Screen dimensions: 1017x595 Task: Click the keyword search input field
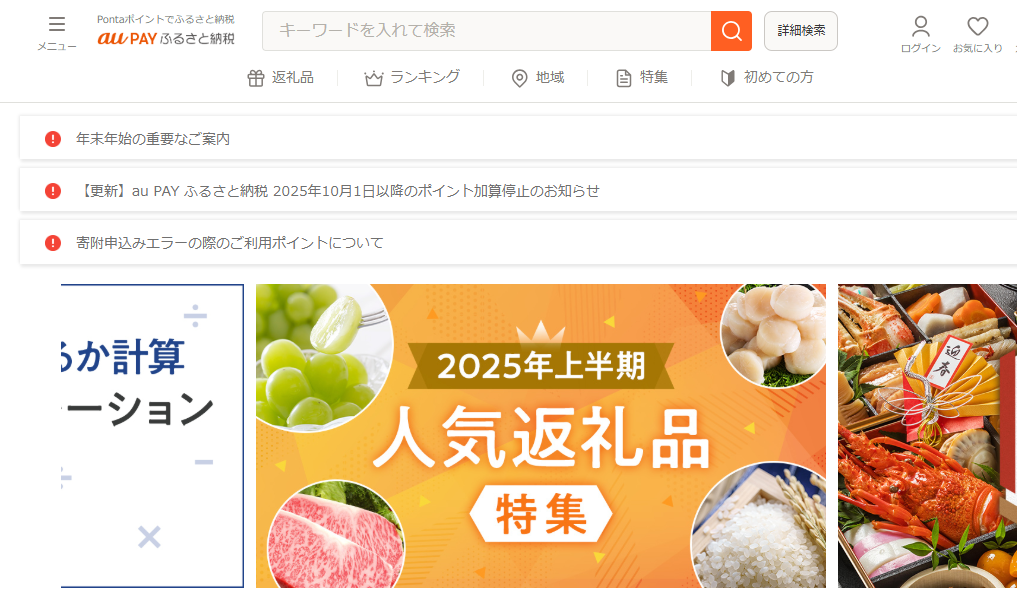[486, 30]
